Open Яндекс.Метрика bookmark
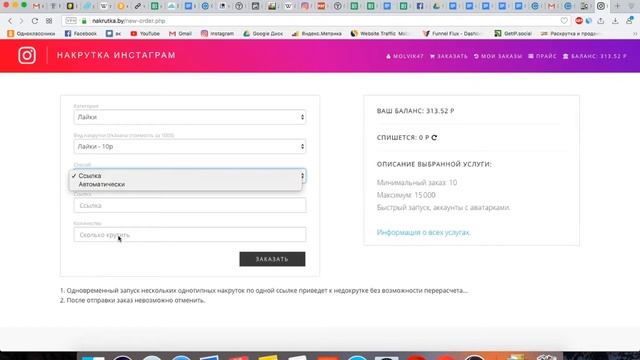This screenshot has height=360, width=640. (x=317, y=33)
